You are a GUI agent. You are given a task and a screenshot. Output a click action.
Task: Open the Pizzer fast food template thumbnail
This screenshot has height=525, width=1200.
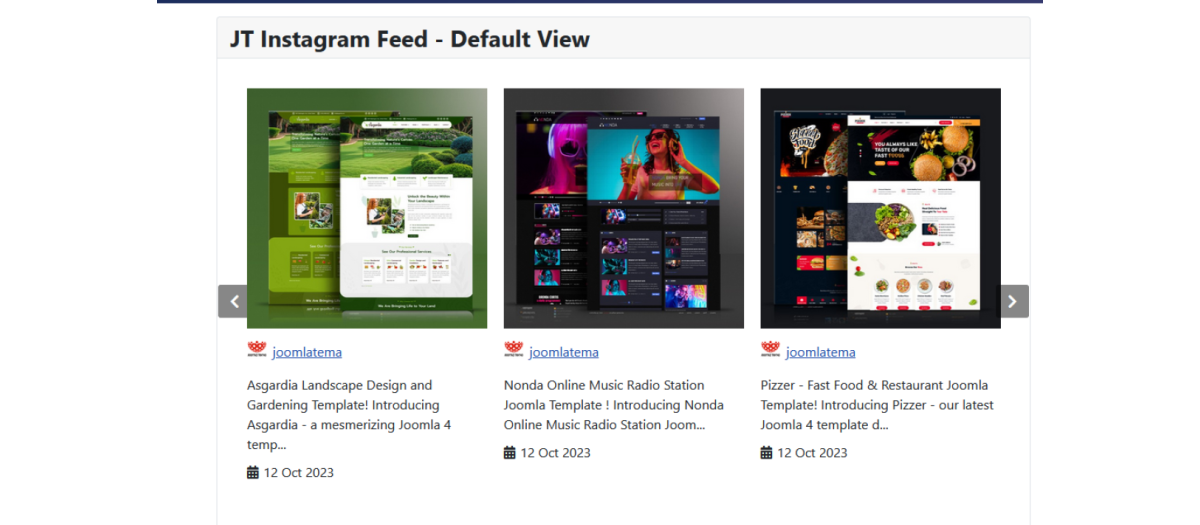click(880, 208)
